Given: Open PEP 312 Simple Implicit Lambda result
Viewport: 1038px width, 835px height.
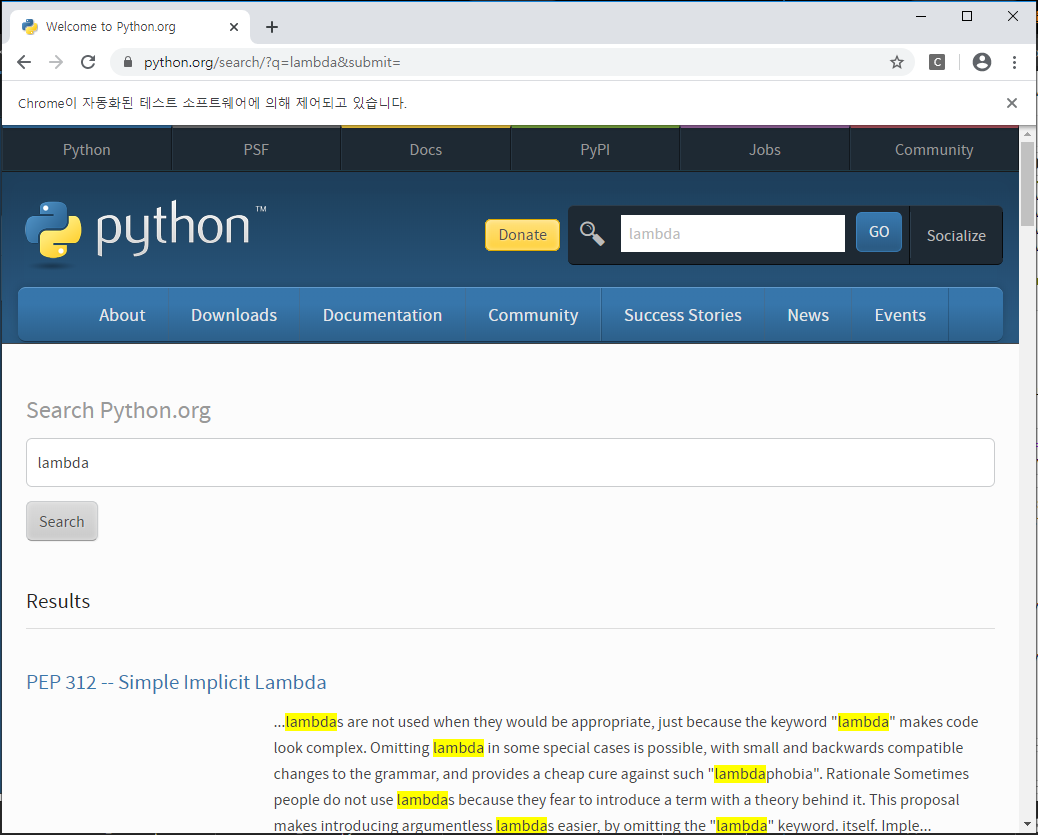Looking at the screenshot, I should pos(176,682).
